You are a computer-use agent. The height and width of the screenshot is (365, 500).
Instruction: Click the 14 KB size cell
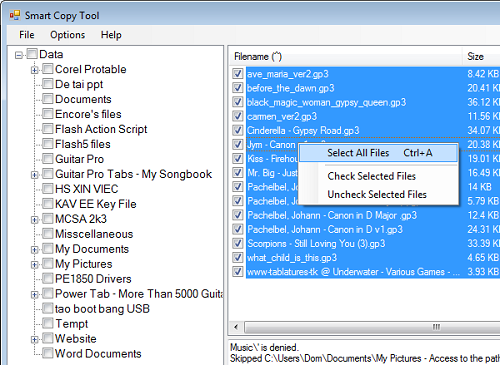pos(480,187)
